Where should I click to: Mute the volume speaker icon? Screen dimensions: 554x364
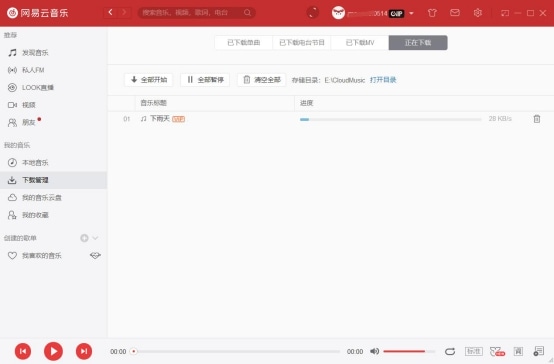375,351
